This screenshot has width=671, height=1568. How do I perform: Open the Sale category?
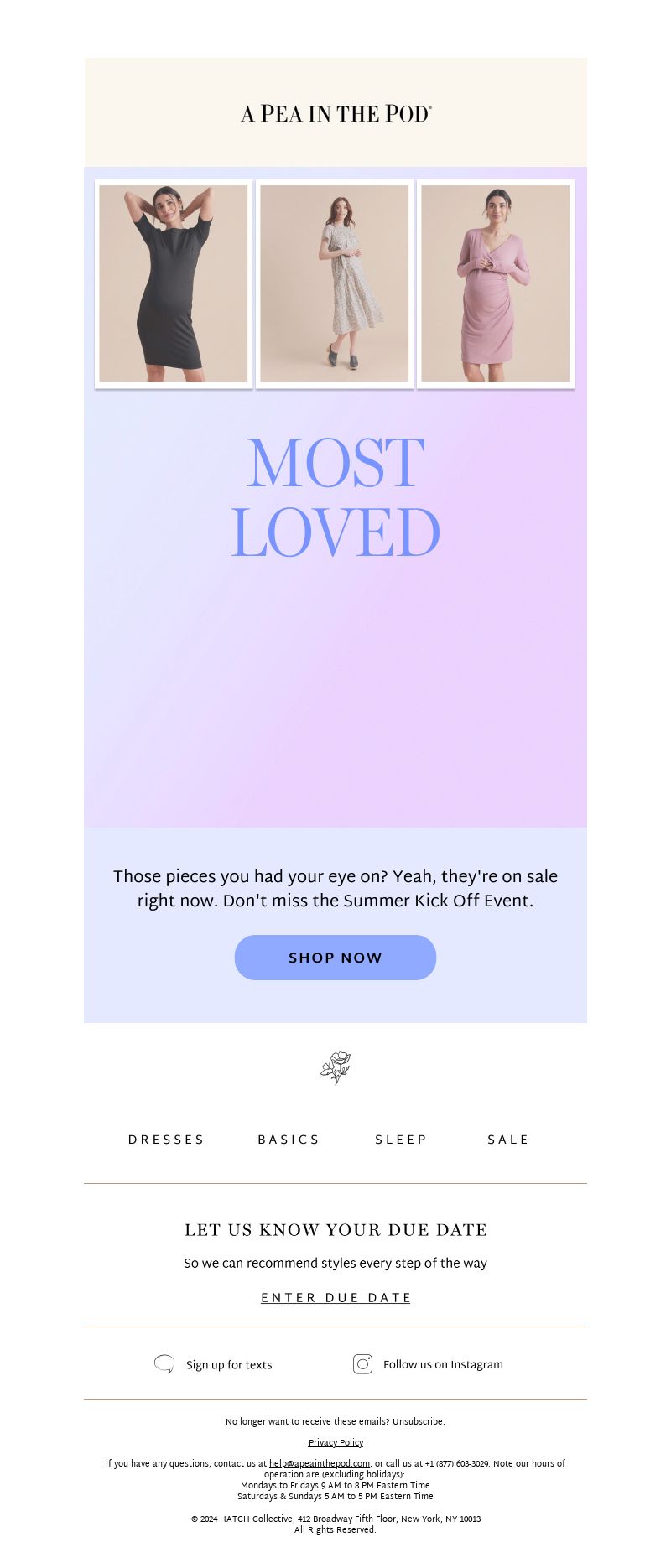pyautogui.click(x=508, y=1140)
